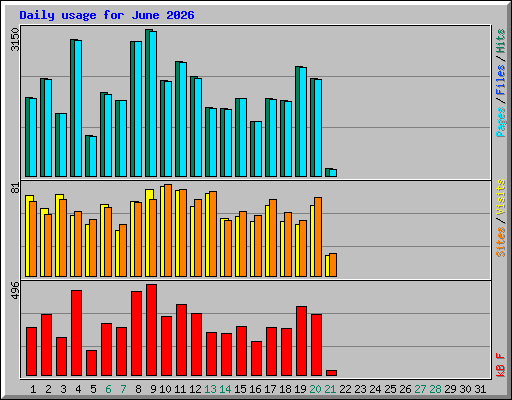Click day label 29 on the x-axis
The height and width of the screenshot is (400, 512).
(x=450, y=389)
